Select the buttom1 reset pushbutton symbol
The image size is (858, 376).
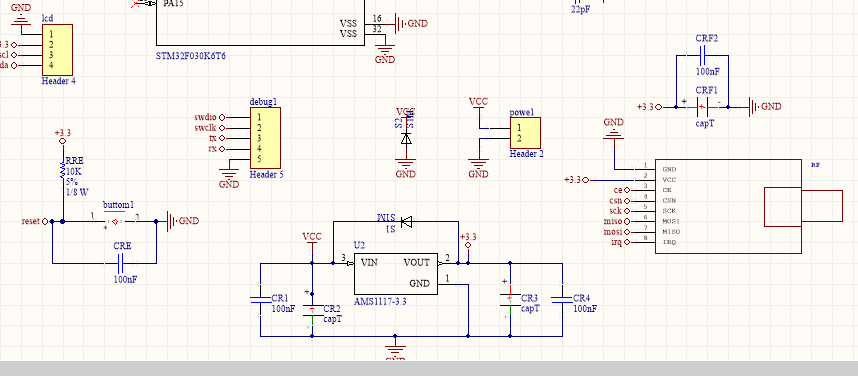coord(115,221)
